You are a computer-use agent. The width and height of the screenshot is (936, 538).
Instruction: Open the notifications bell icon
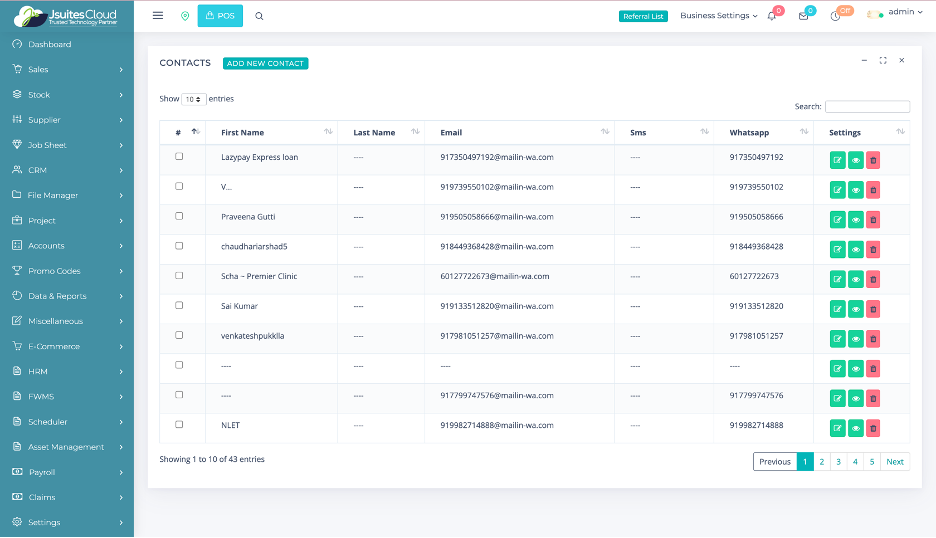tap(771, 16)
